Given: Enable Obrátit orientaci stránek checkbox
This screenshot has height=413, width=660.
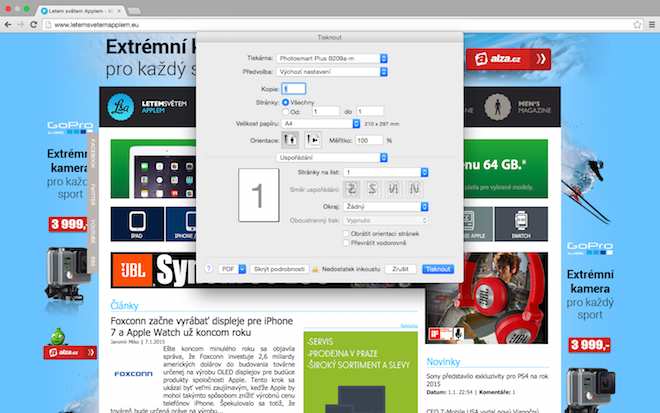Looking at the screenshot, I should (346, 234).
